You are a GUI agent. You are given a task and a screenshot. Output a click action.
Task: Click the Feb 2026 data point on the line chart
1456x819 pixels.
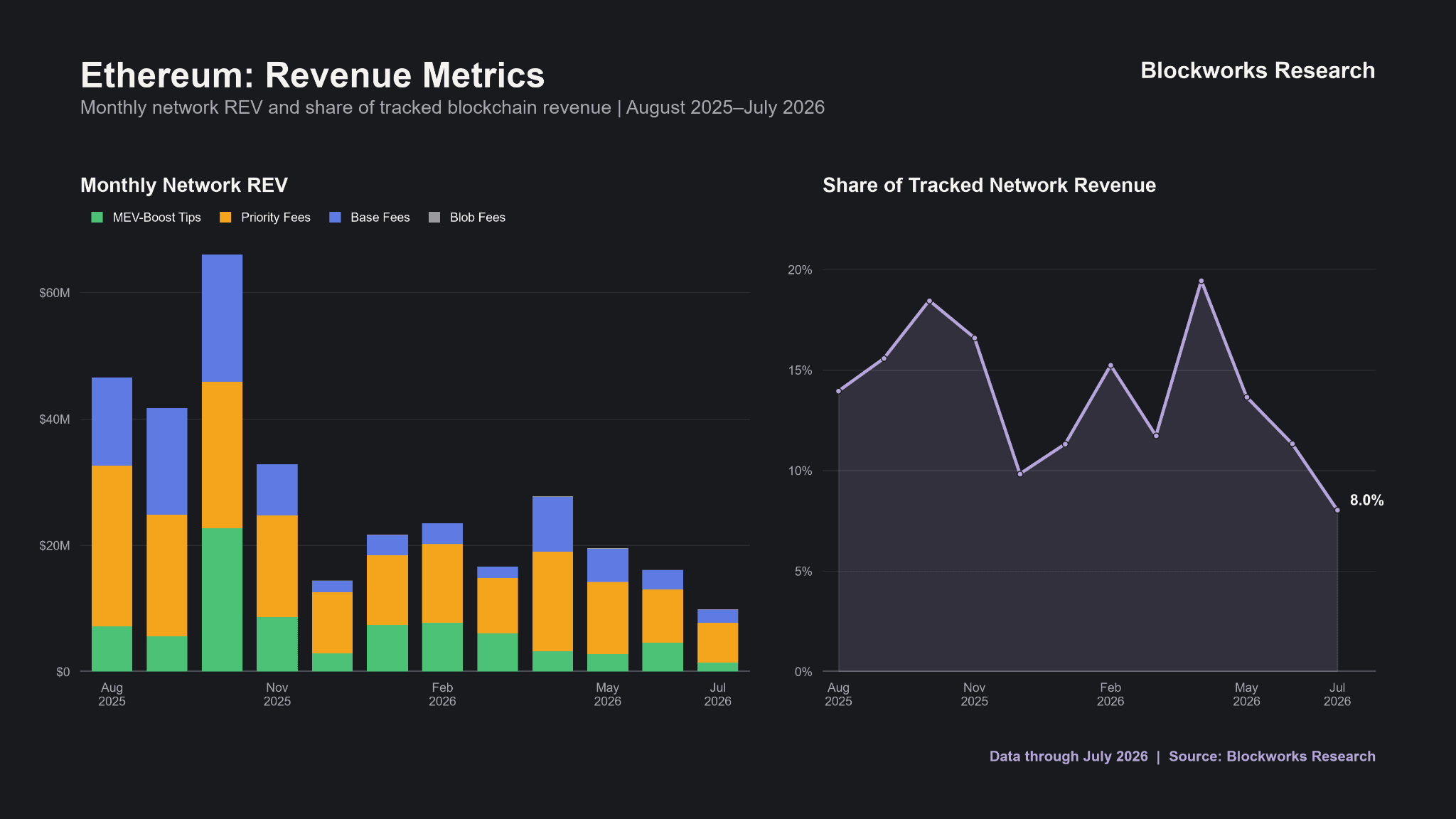1110,365
